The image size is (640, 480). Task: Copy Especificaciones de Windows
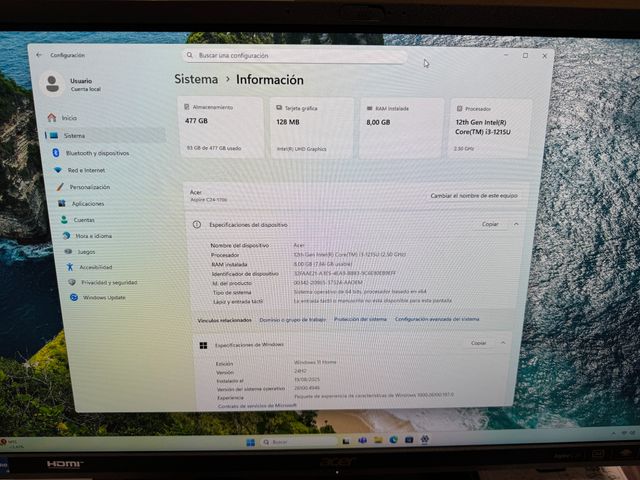478,343
